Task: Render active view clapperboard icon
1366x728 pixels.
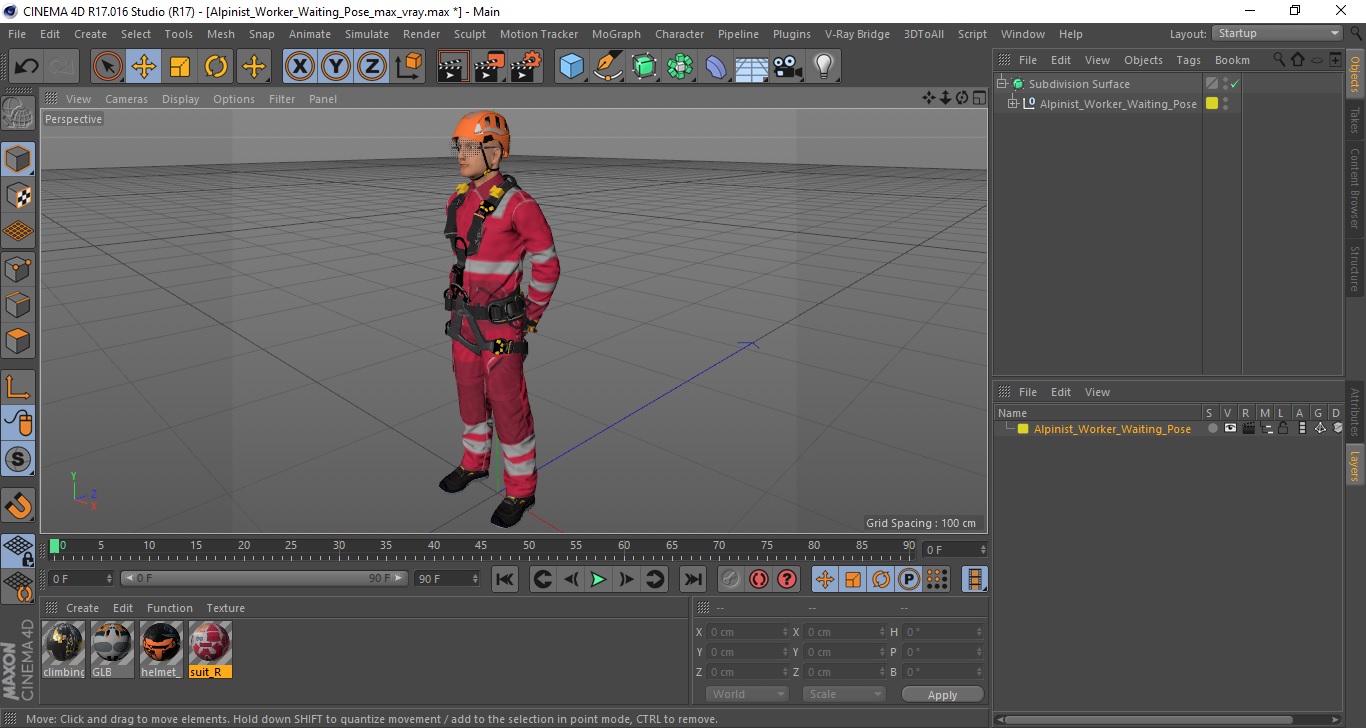Action: click(454, 67)
